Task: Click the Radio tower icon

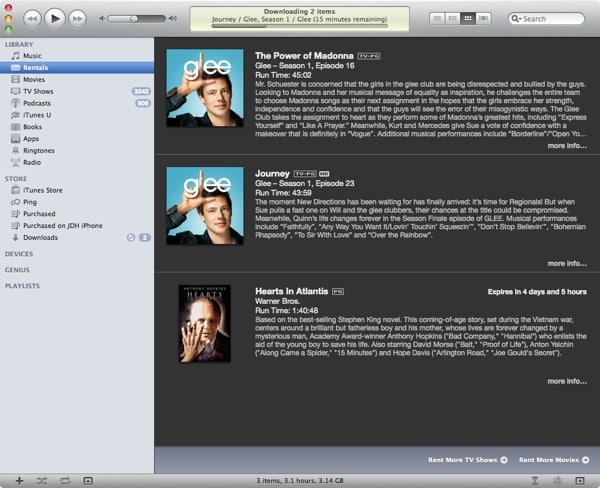Action: coord(15,163)
